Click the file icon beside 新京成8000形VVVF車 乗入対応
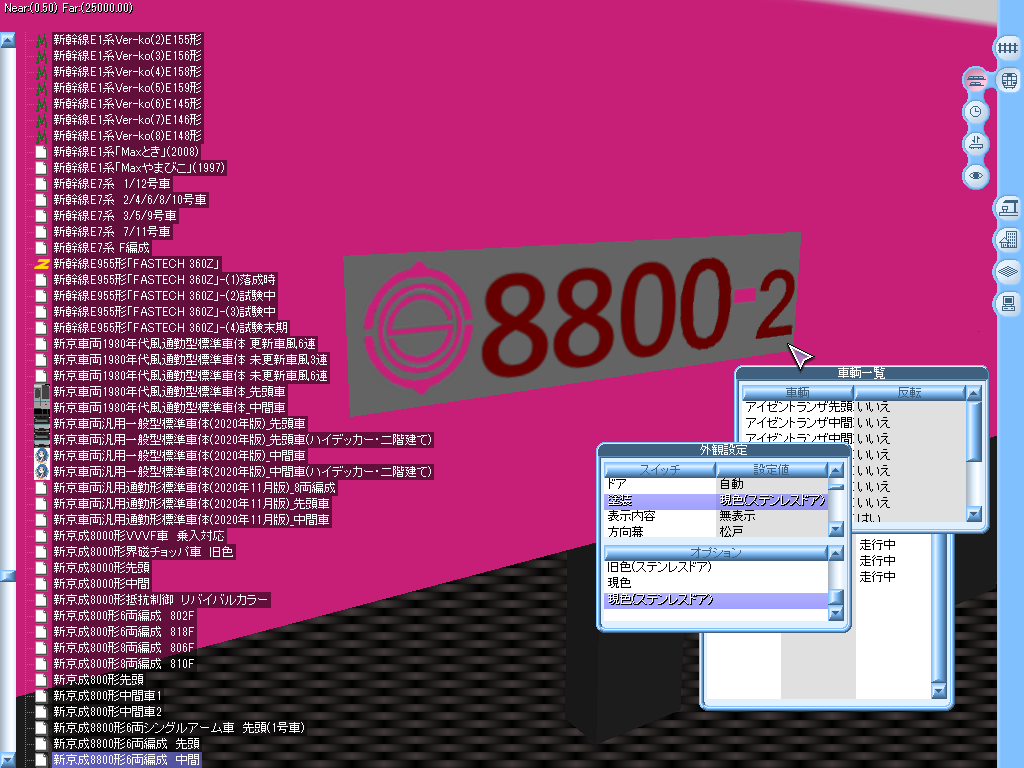1024x768 pixels. [42, 536]
